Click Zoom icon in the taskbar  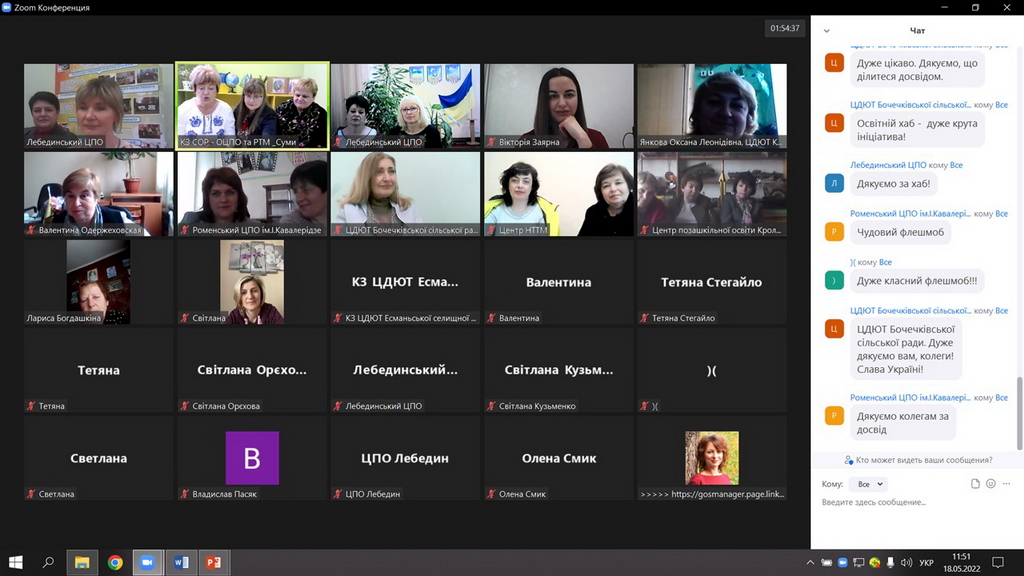[x=147, y=563]
